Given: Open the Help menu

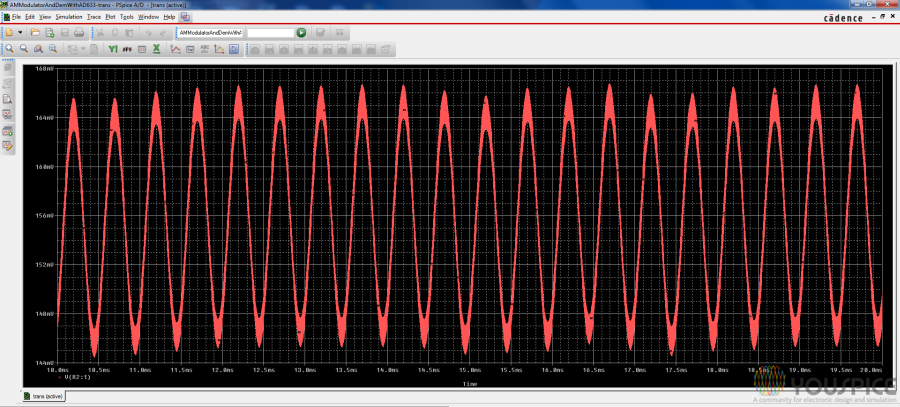Looking at the screenshot, I should [169, 17].
